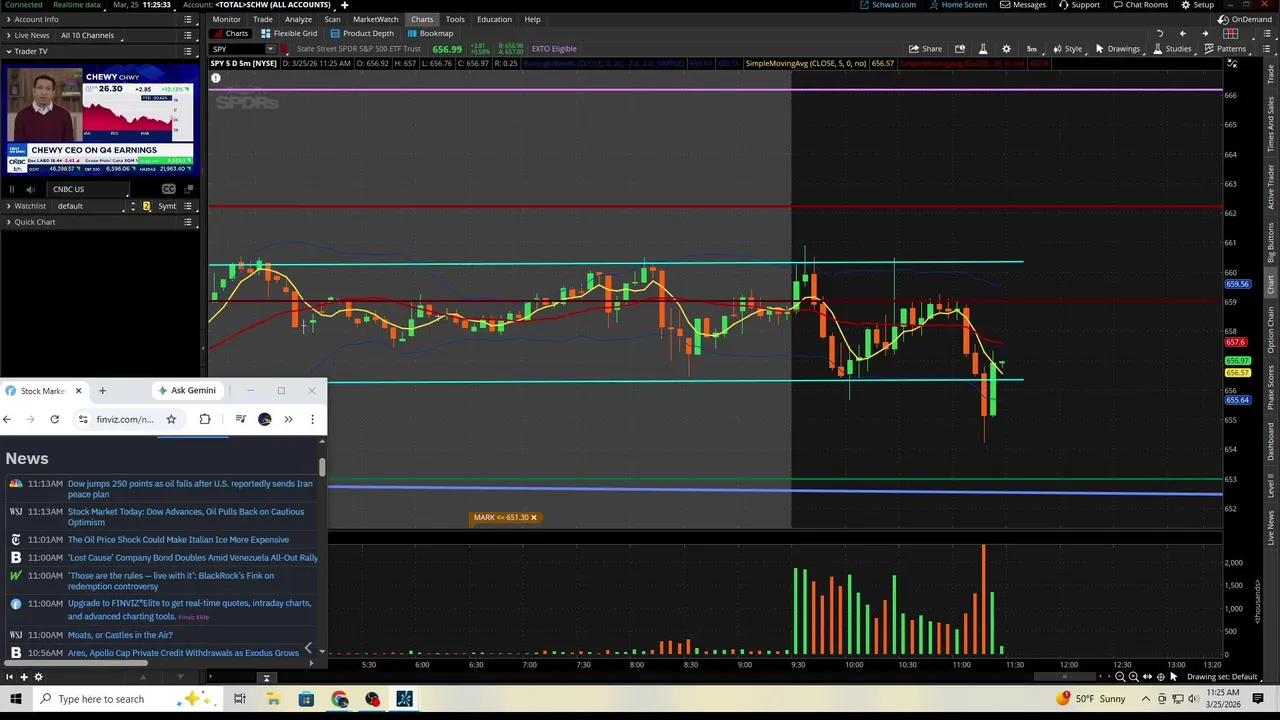Remove the MARK <= 651.30 alert
The image size is (1280, 720).
click(533, 518)
